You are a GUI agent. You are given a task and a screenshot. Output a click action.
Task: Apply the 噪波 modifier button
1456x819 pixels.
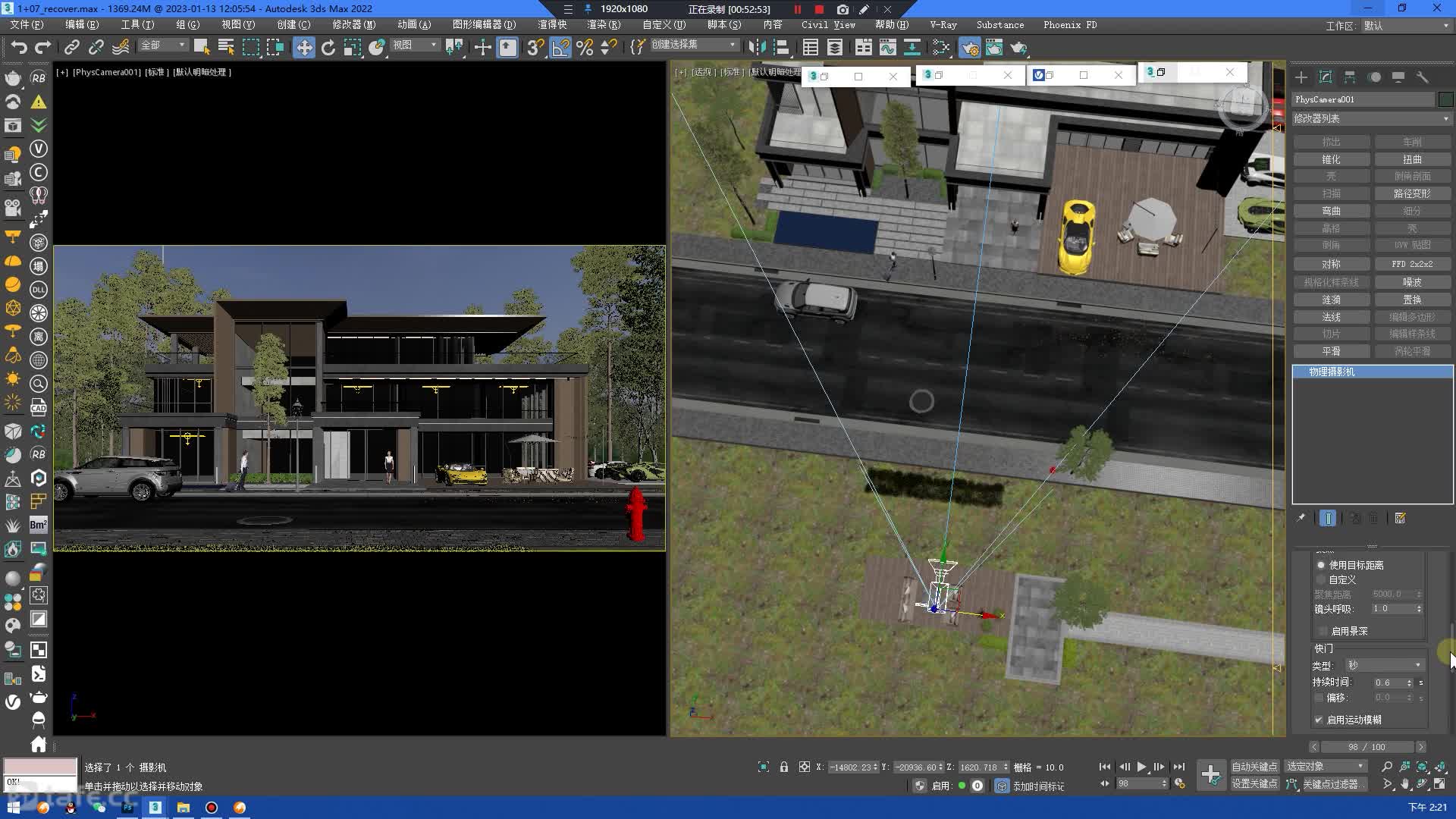(x=1412, y=282)
